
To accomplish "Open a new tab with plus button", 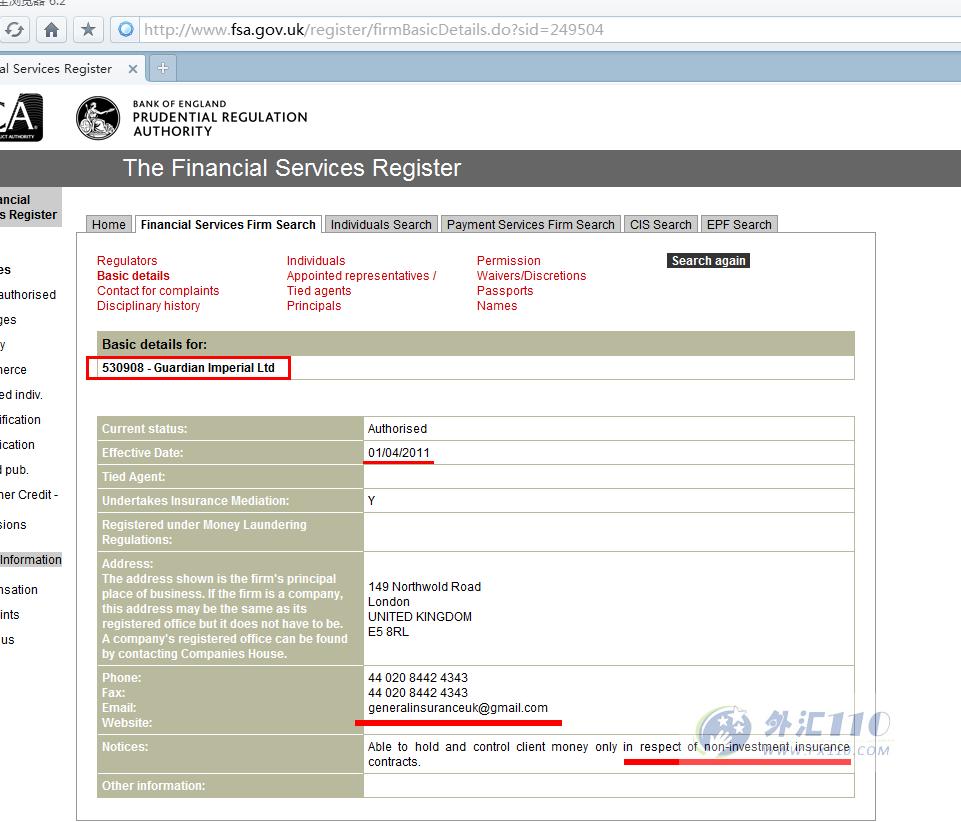I will click(162, 68).
